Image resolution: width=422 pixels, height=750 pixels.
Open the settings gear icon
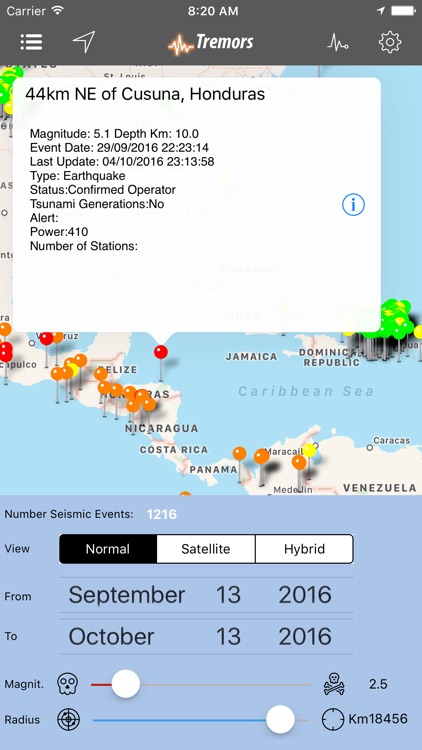(390, 42)
